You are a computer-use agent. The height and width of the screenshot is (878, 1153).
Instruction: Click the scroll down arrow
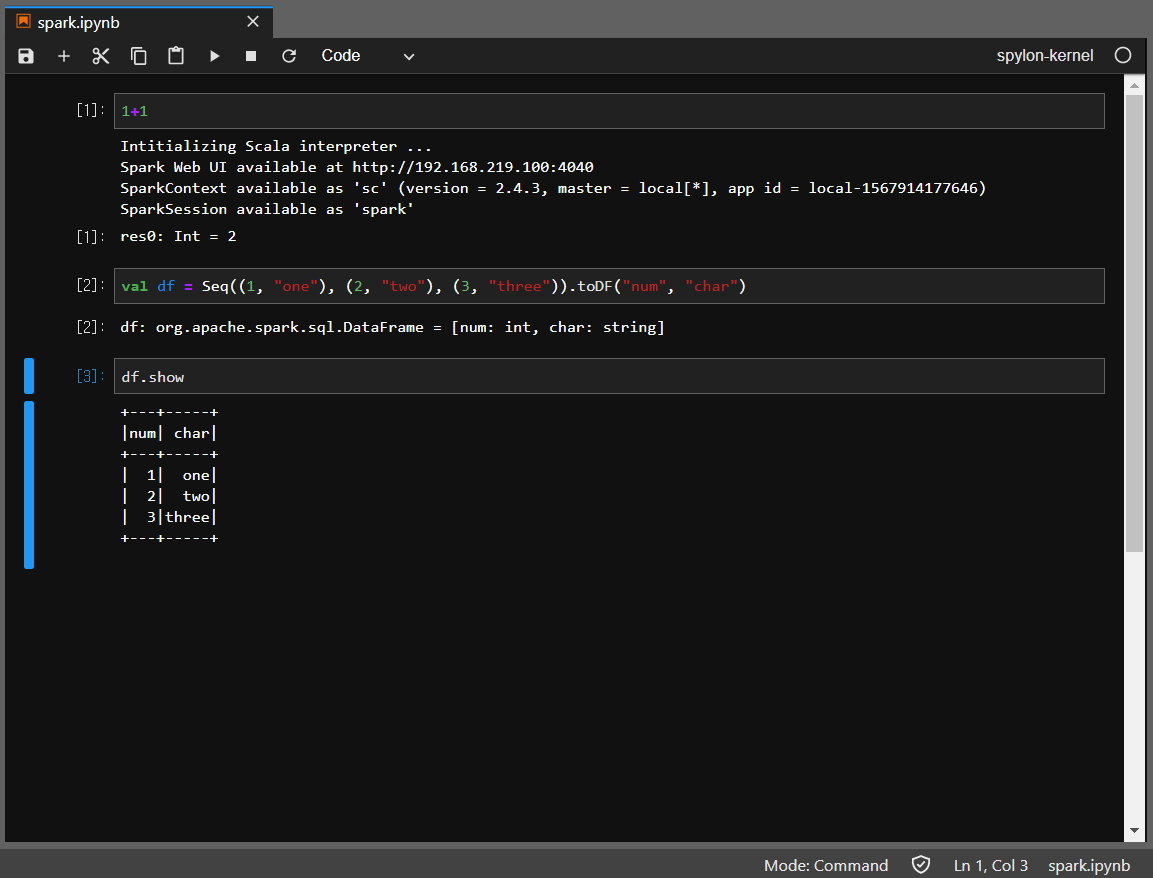[1134, 830]
